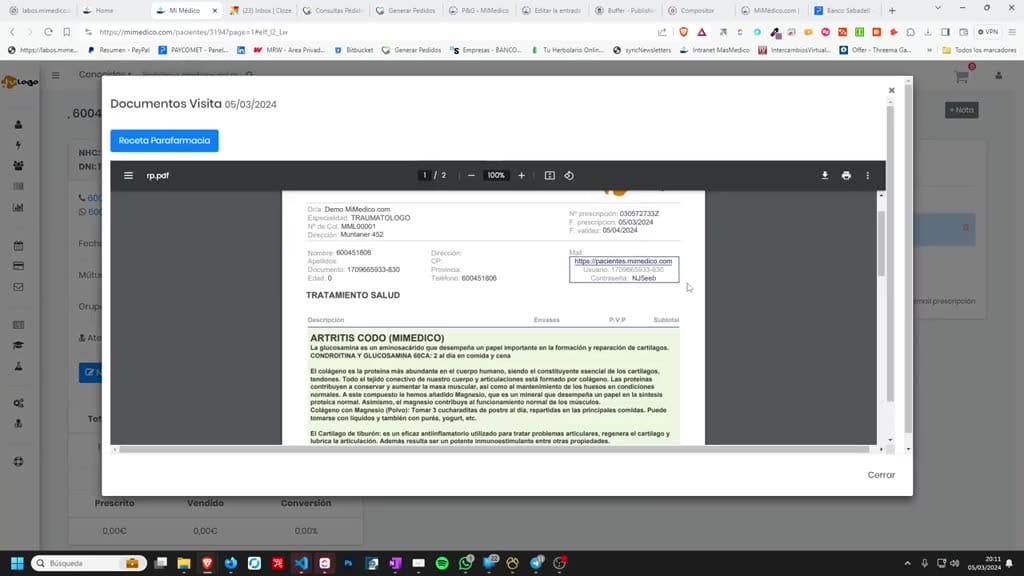Click the PDF horizontal scrollbar
Viewport: 1024px width, 576px height.
(494, 449)
